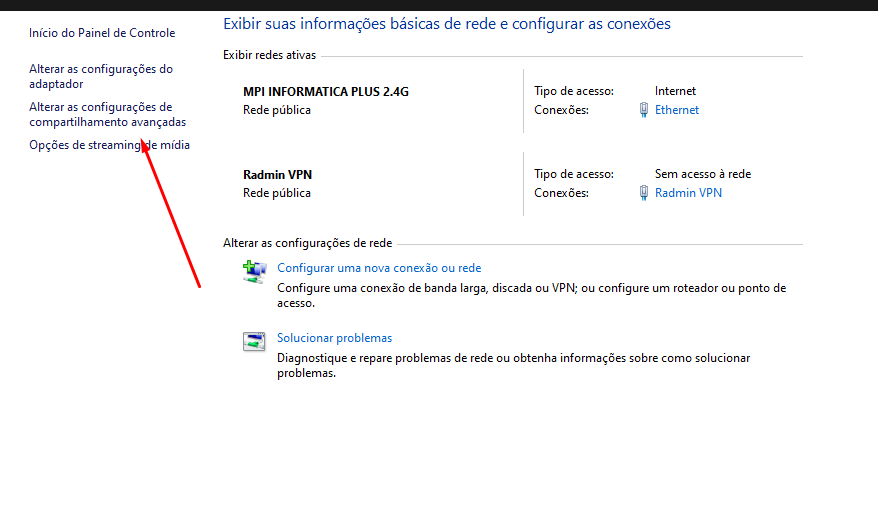Open the Ethernet connection status link
Viewport: 878px width, 531px height.
tap(677, 110)
